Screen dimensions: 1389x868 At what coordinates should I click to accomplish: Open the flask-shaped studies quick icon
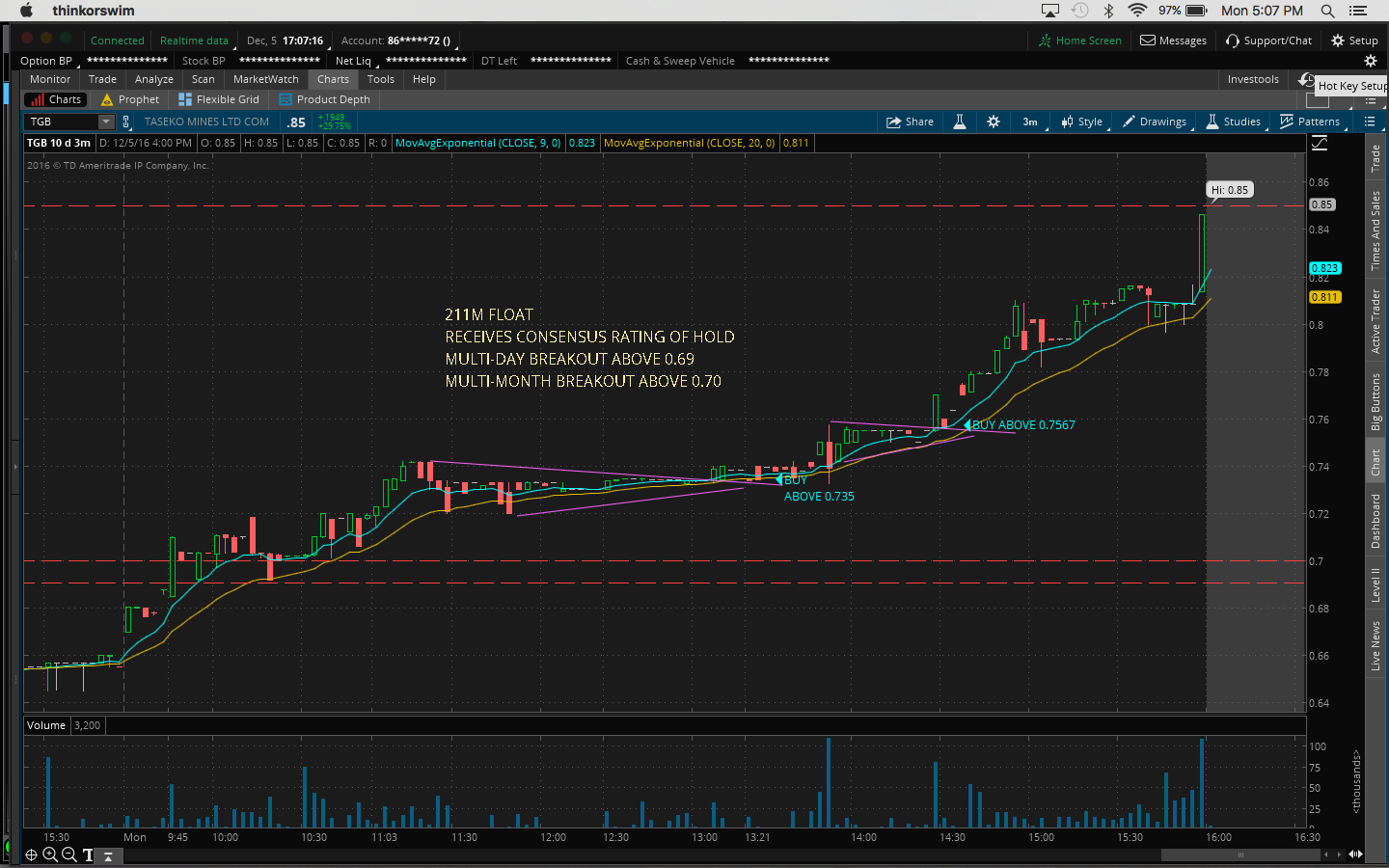pyautogui.click(x=960, y=122)
